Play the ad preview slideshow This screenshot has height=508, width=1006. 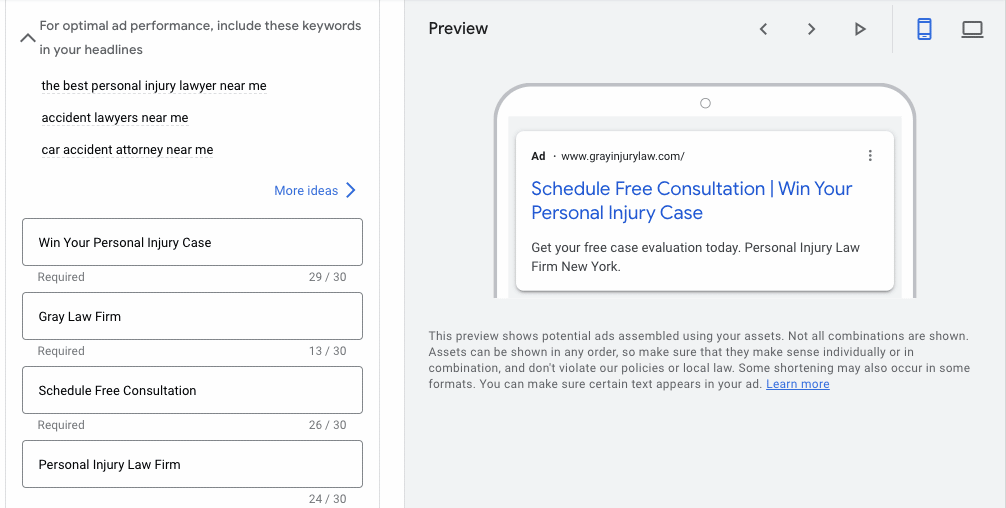tap(860, 29)
